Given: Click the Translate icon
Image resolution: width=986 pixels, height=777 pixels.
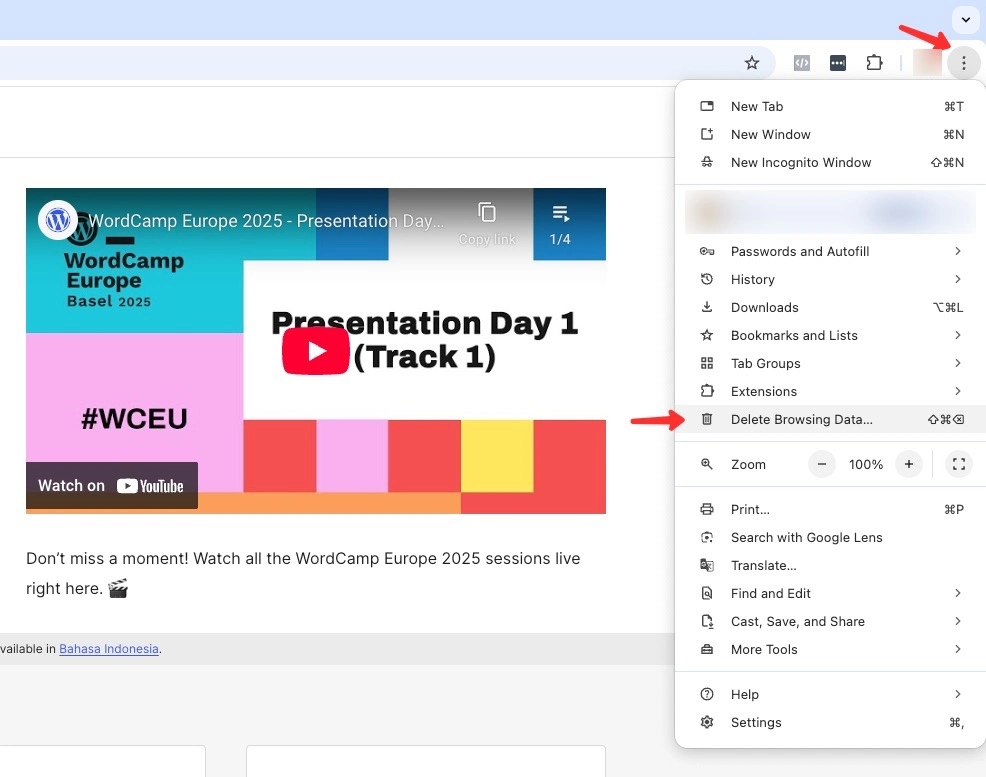Looking at the screenshot, I should [x=707, y=565].
